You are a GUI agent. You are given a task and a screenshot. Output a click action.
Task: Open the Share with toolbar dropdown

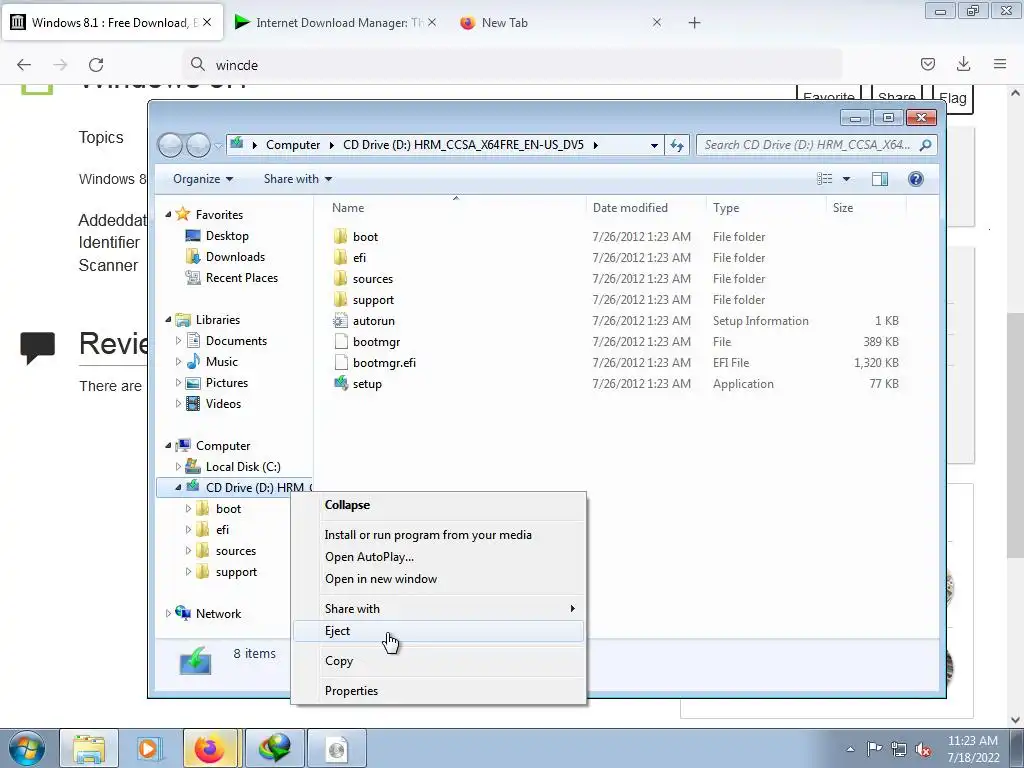coord(298,179)
